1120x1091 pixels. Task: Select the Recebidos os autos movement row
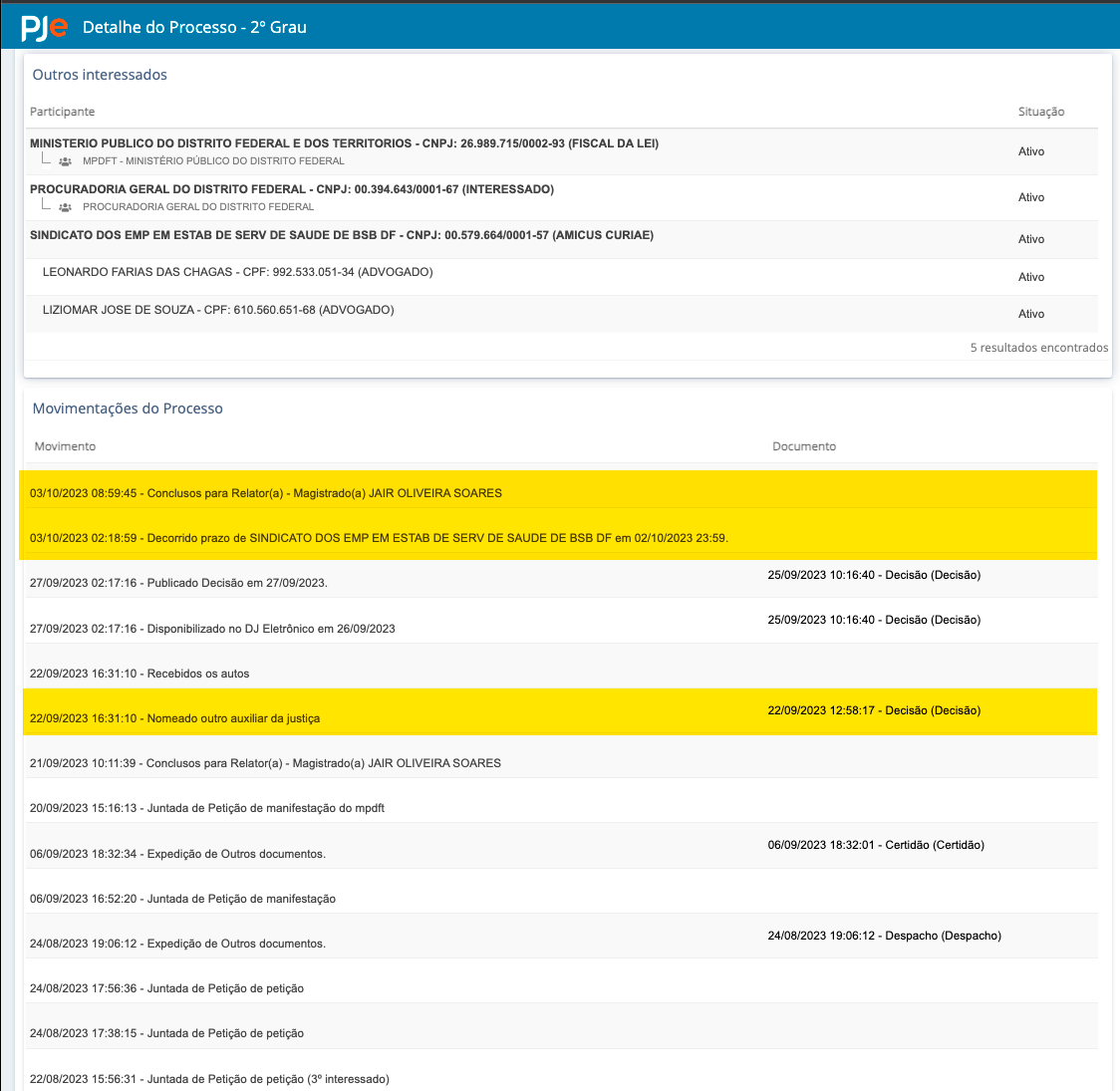(140, 674)
